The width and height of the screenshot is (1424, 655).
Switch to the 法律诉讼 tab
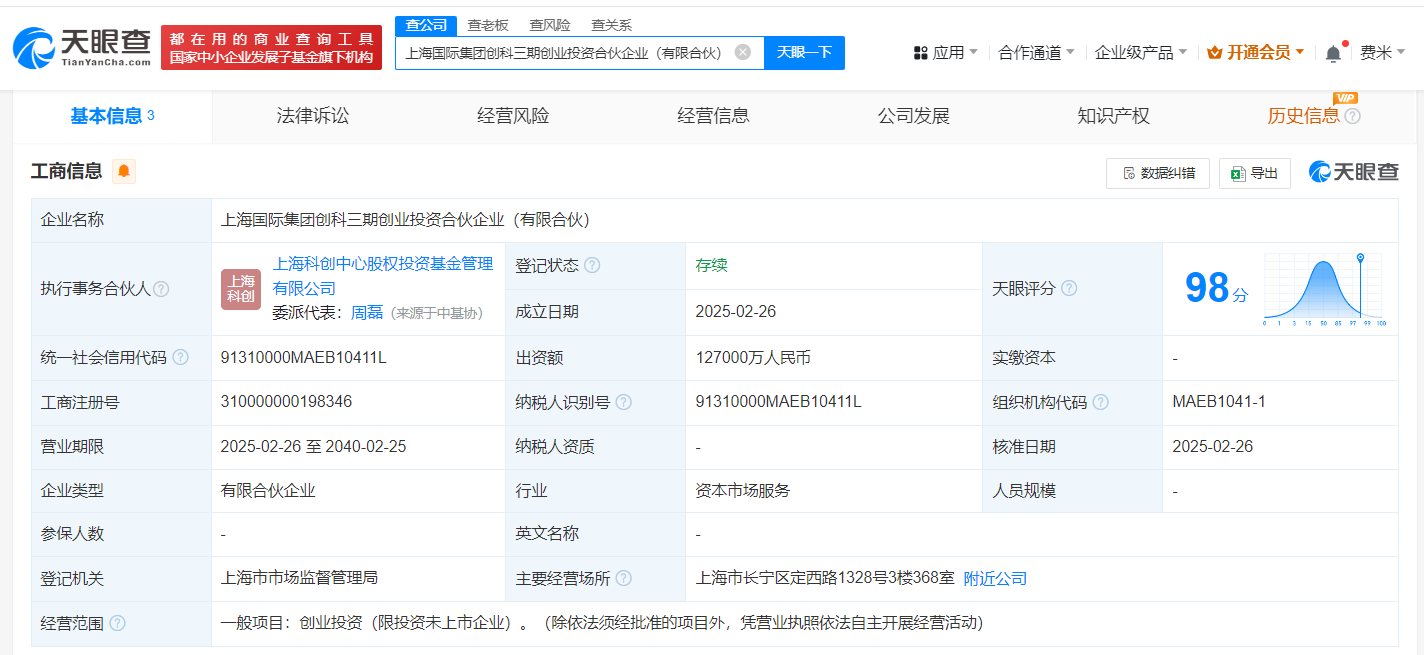click(x=313, y=116)
